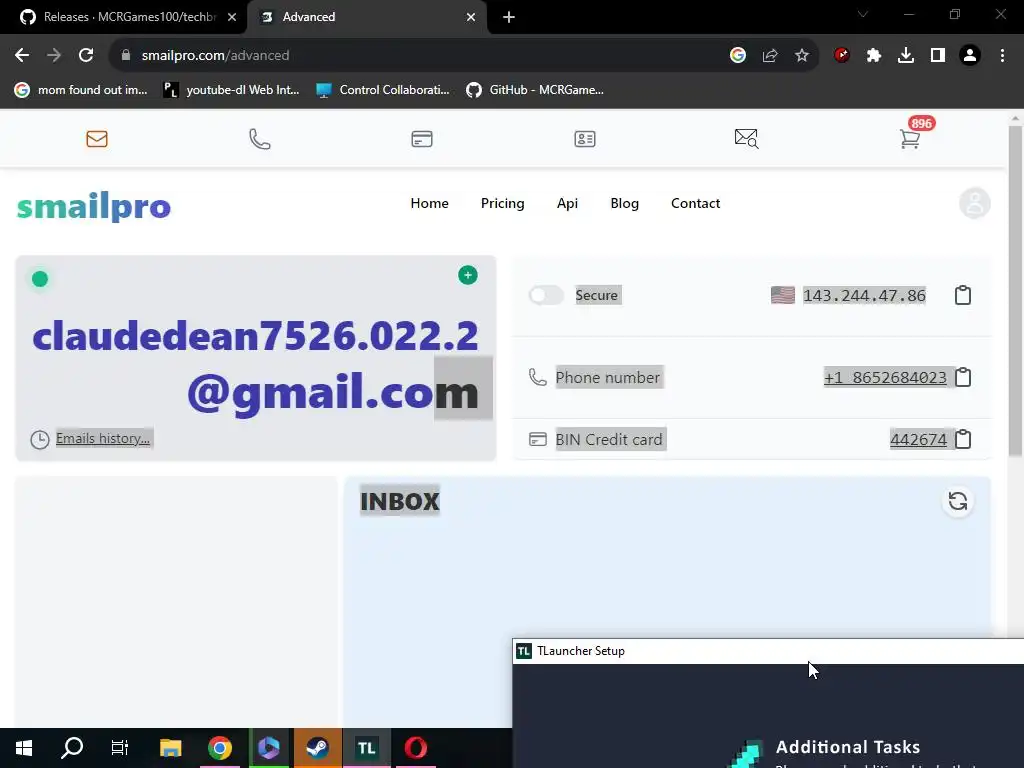Close the Advanced tab
This screenshot has height=768, width=1024.
pyautogui.click(x=471, y=17)
